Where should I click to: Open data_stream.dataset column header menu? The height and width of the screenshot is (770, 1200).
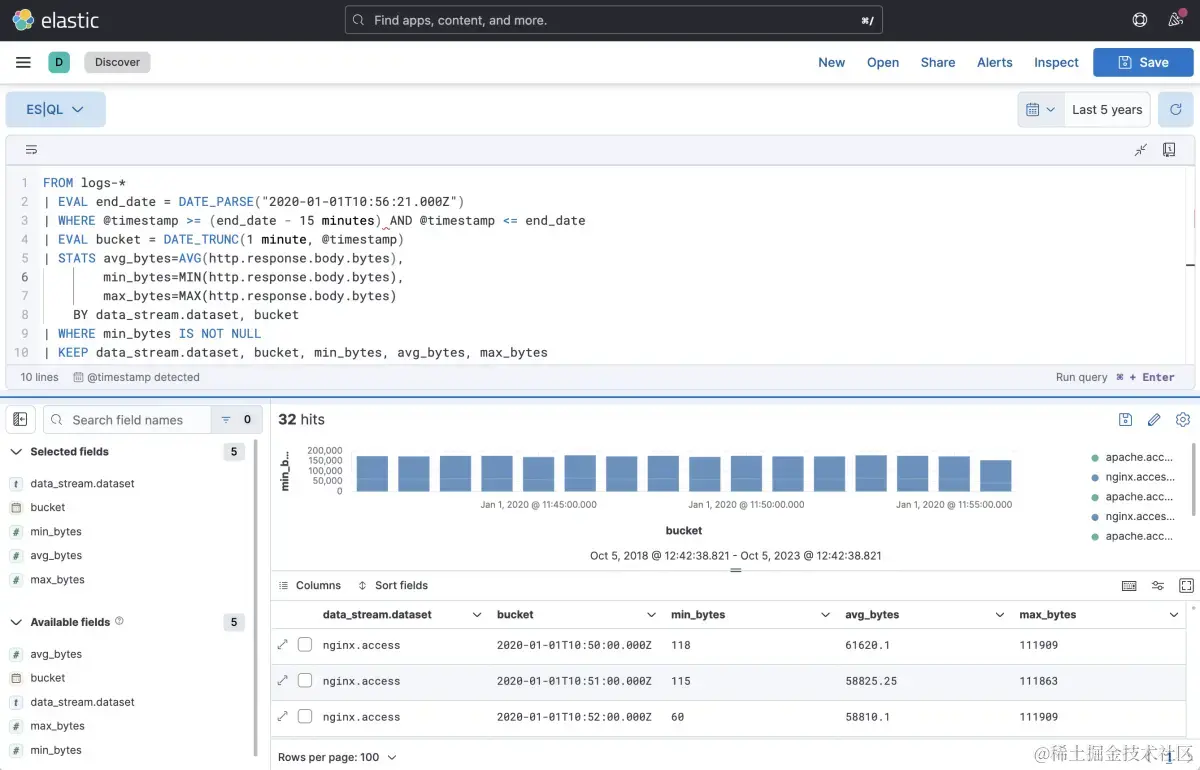click(x=478, y=615)
